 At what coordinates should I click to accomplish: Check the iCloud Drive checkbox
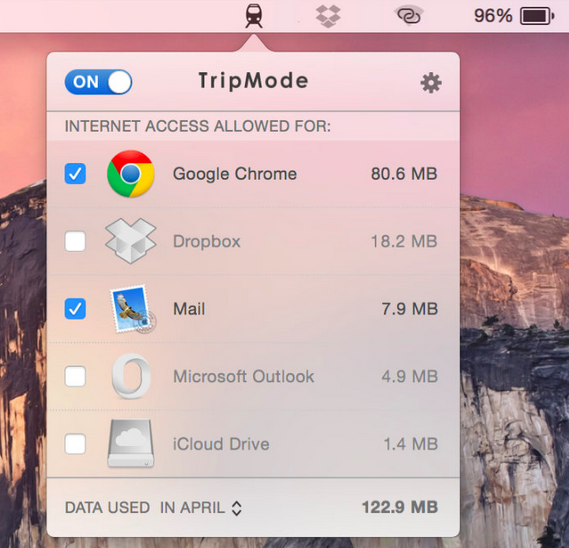[75, 444]
